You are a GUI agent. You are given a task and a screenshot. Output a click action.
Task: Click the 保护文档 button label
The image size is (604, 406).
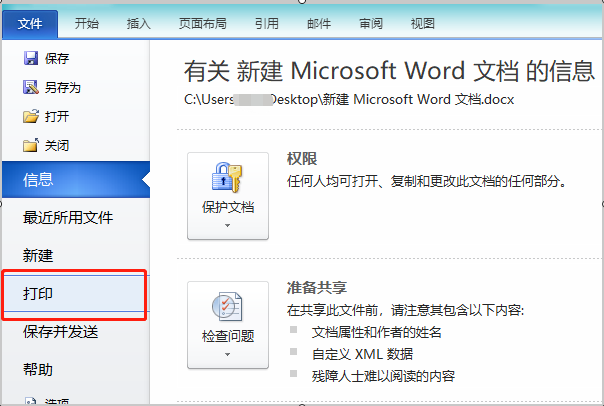(228, 207)
